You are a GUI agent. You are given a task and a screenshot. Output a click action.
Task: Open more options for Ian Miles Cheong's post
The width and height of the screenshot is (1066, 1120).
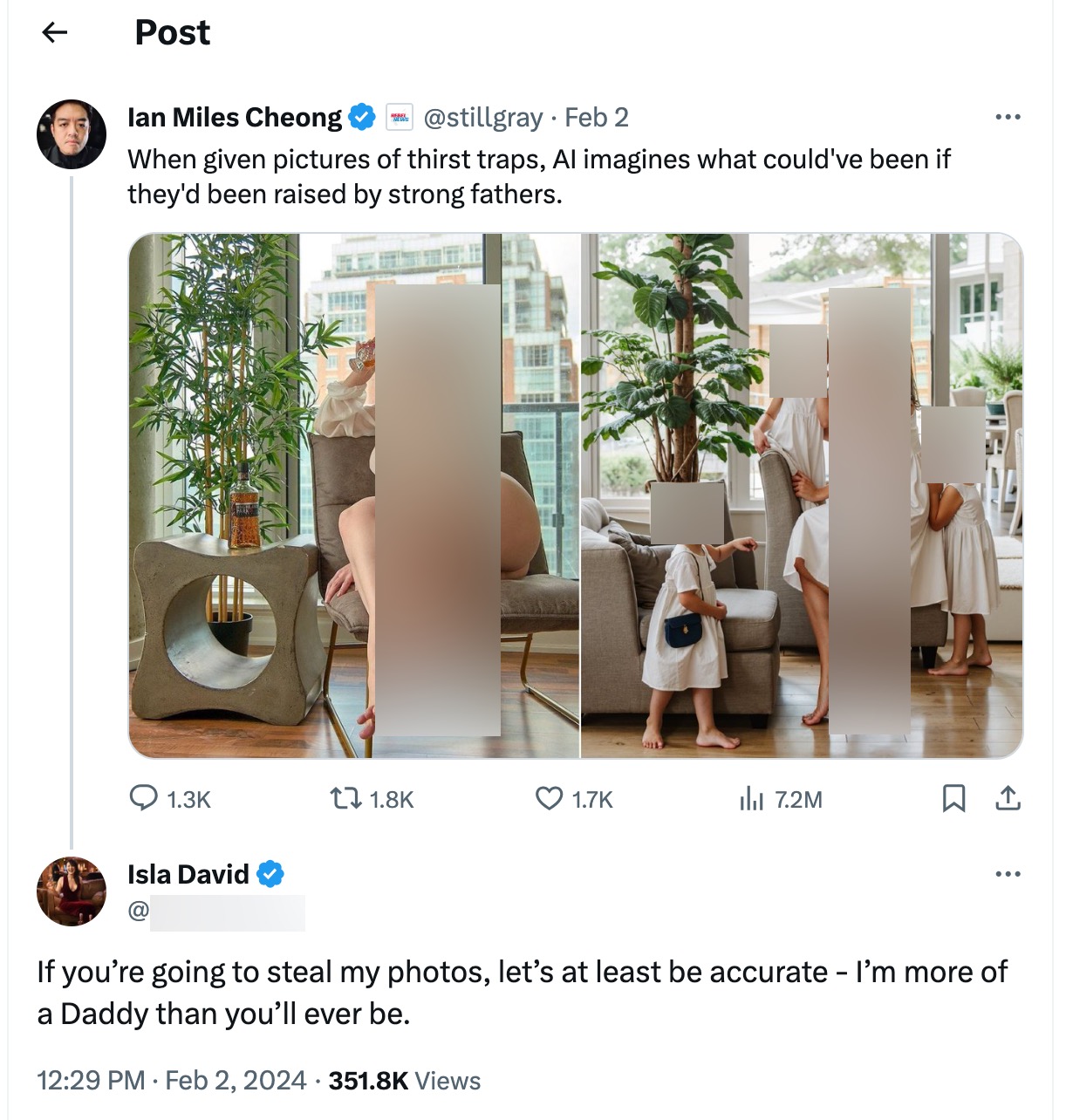click(1008, 117)
